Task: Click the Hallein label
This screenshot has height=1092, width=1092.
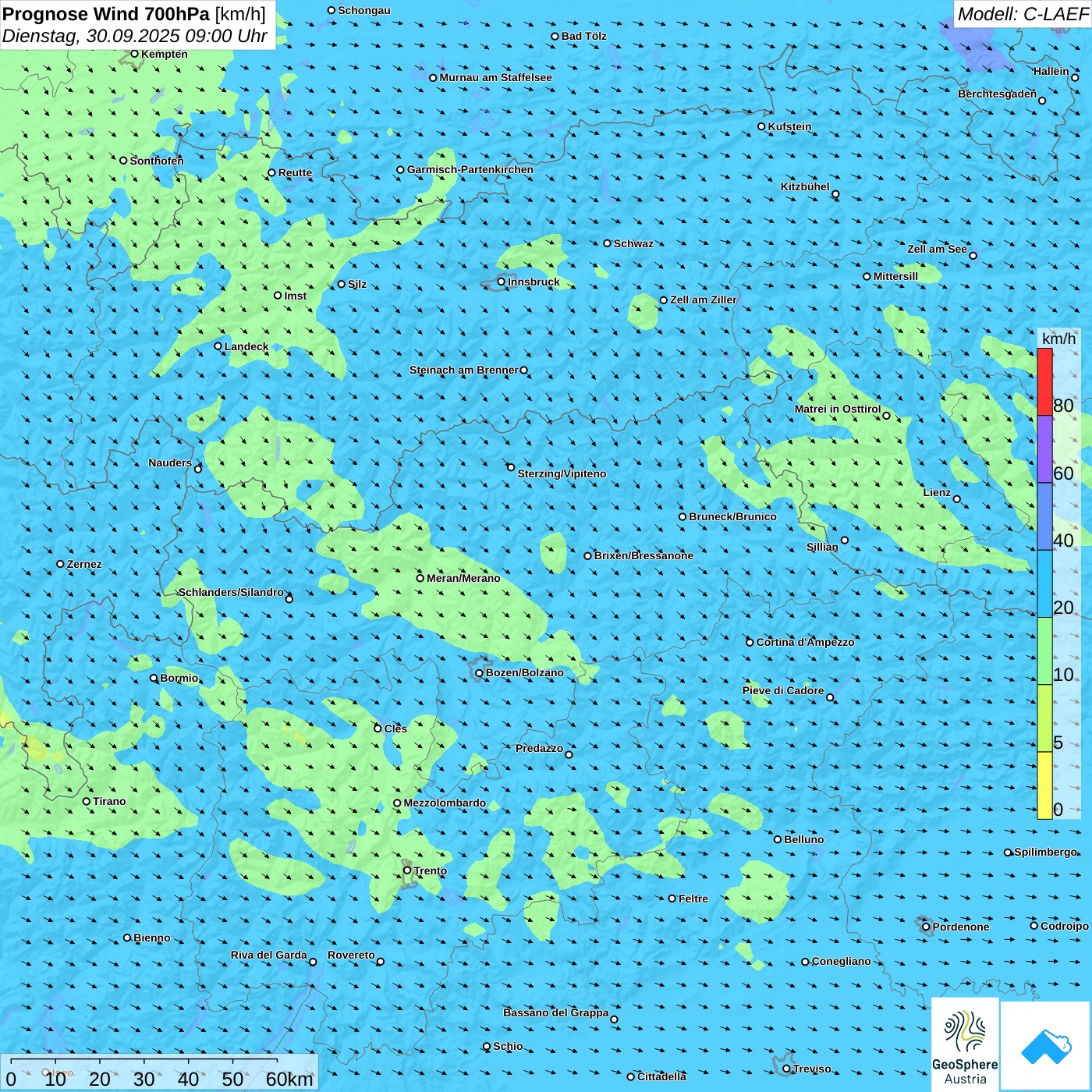Action: (x=1051, y=71)
